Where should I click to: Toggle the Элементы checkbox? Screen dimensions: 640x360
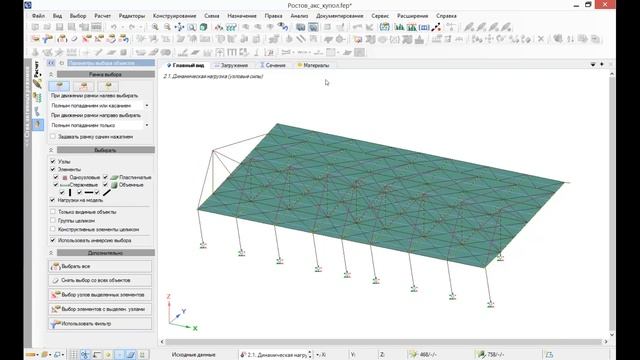point(53,169)
